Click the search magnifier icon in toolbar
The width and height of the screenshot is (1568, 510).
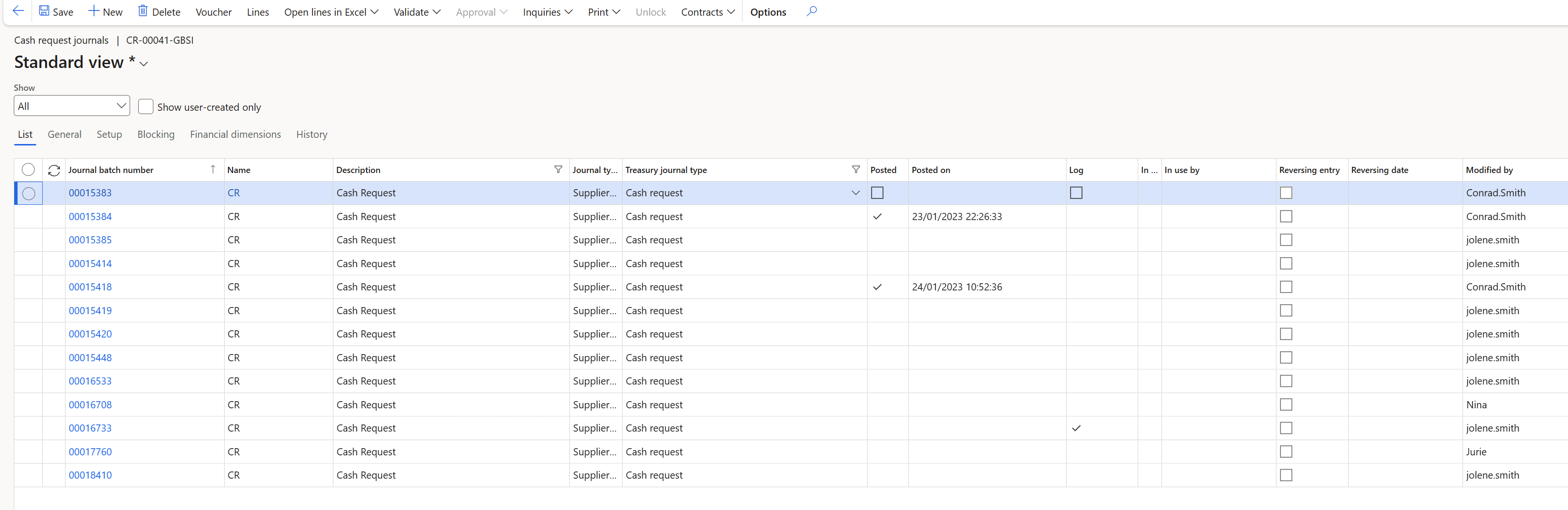[812, 11]
